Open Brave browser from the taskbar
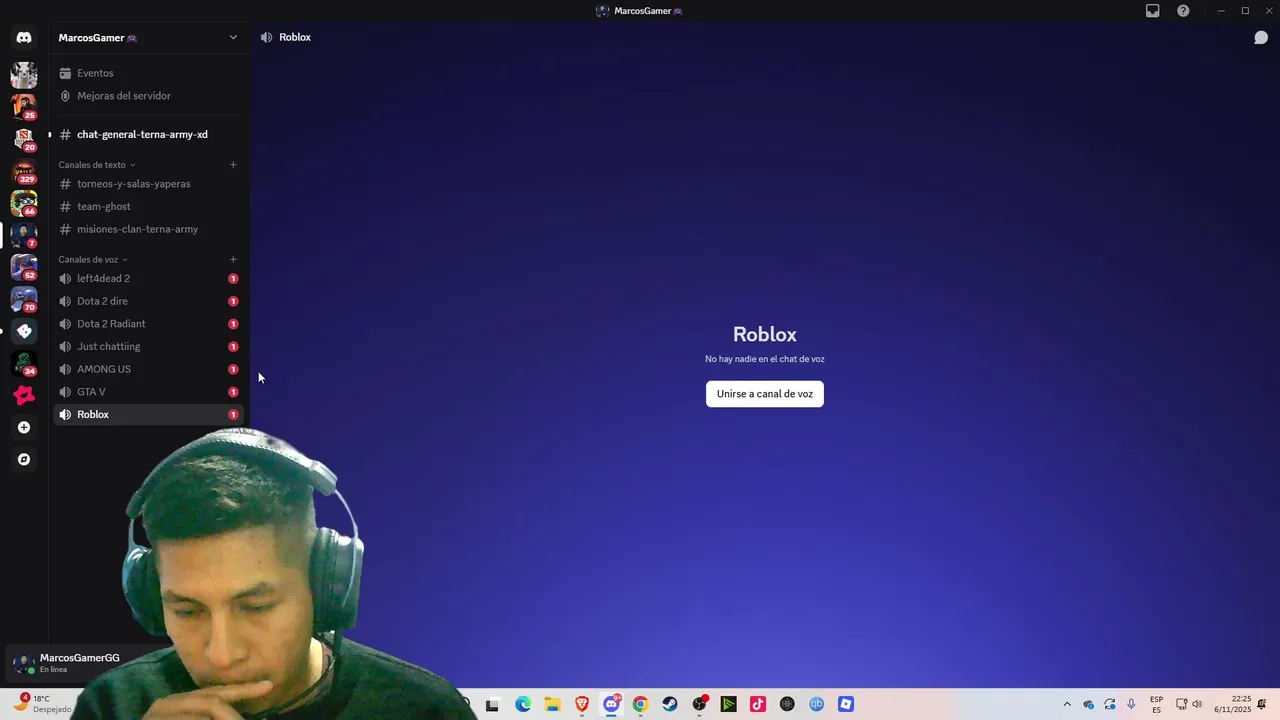The height and width of the screenshot is (720, 1280). click(582, 705)
